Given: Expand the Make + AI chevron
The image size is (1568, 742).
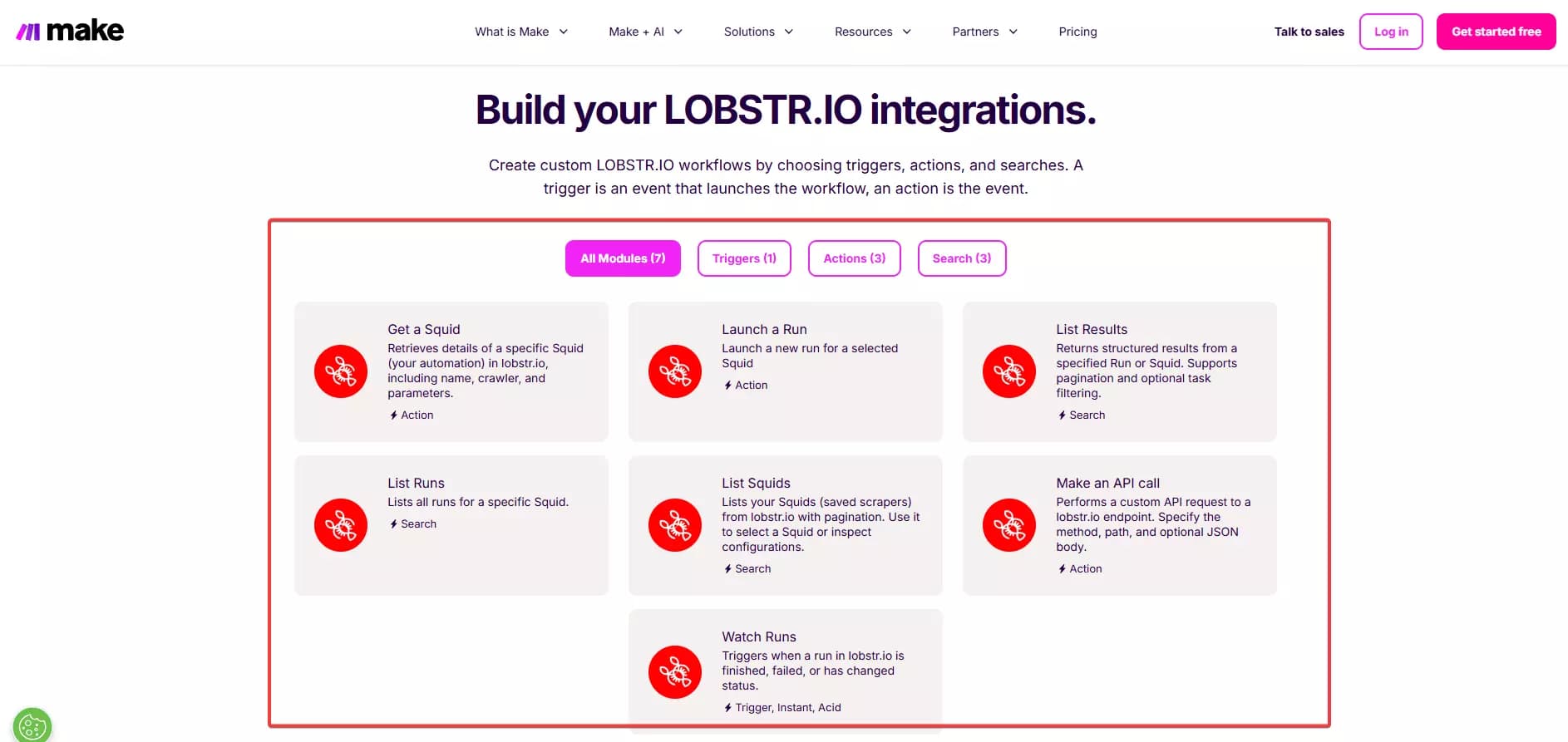Looking at the screenshot, I should (x=678, y=32).
